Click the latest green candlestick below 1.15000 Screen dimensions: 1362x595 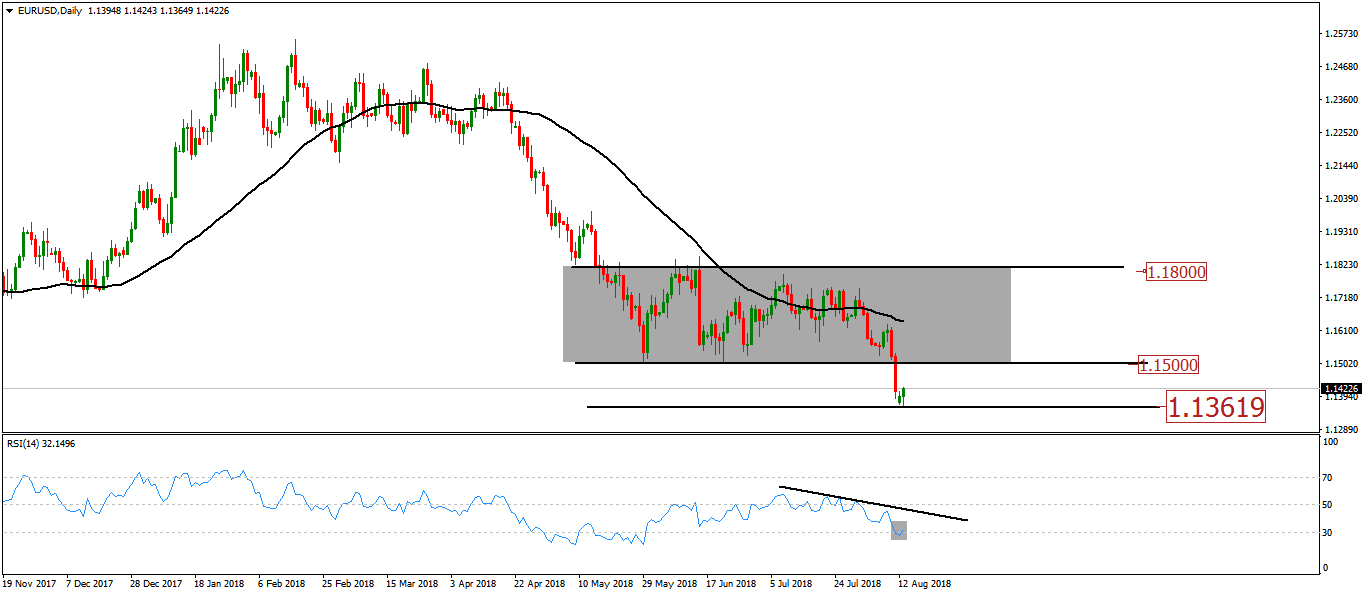[903, 395]
